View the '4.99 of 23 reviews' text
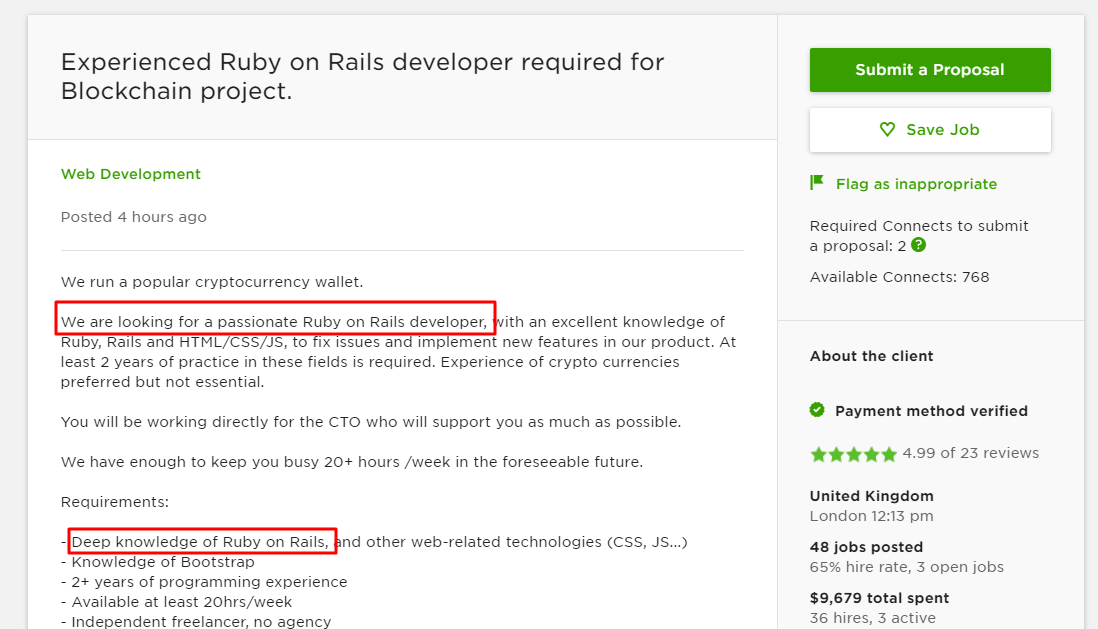 970,453
